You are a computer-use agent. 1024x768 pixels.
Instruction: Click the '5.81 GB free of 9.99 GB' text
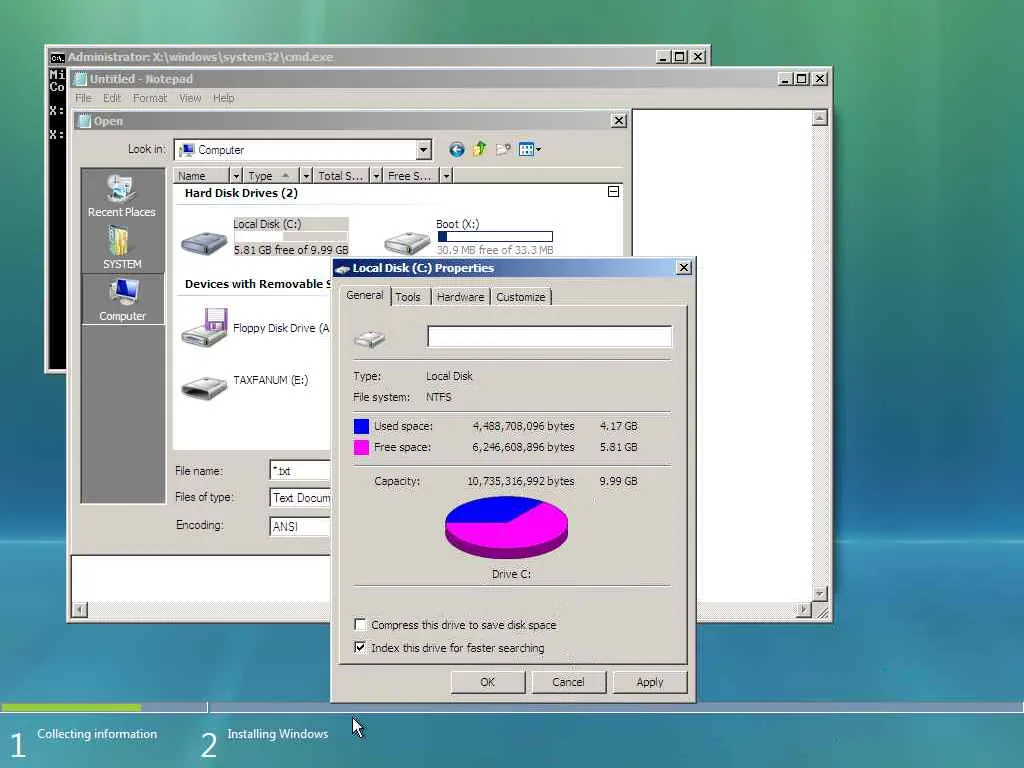click(291, 249)
